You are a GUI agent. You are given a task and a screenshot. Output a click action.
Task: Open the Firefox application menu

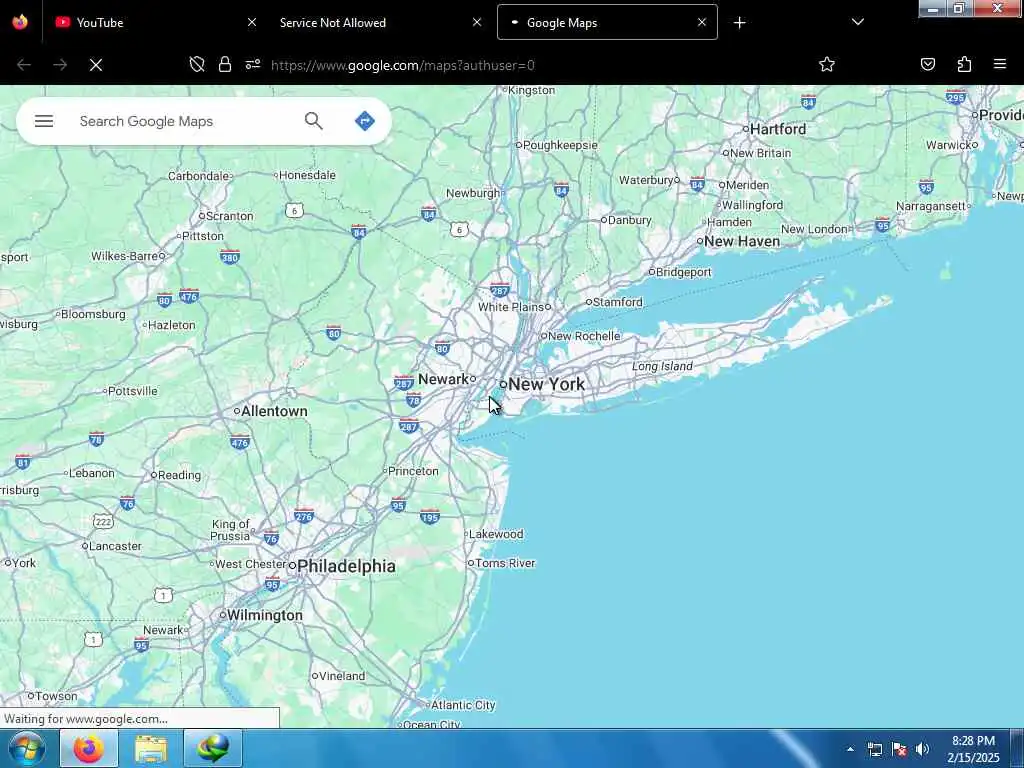pyautogui.click(x=1000, y=64)
